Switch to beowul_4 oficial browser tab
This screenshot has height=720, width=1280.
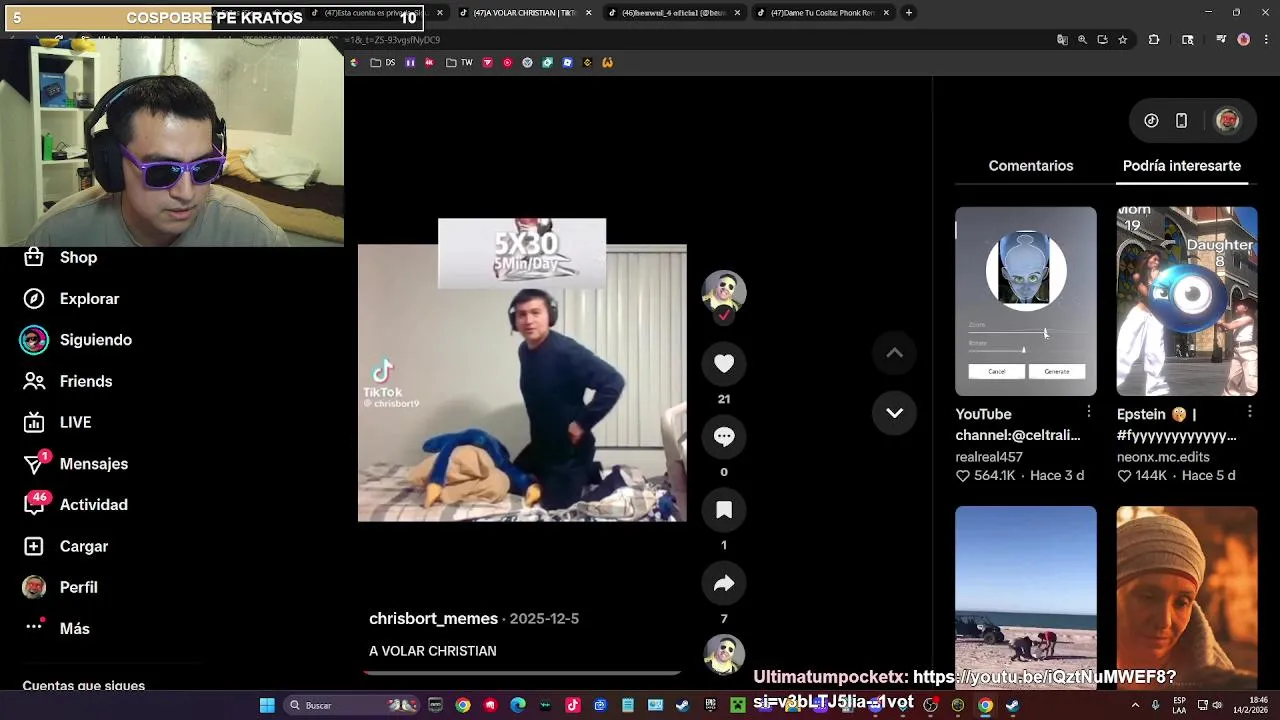click(x=674, y=13)
